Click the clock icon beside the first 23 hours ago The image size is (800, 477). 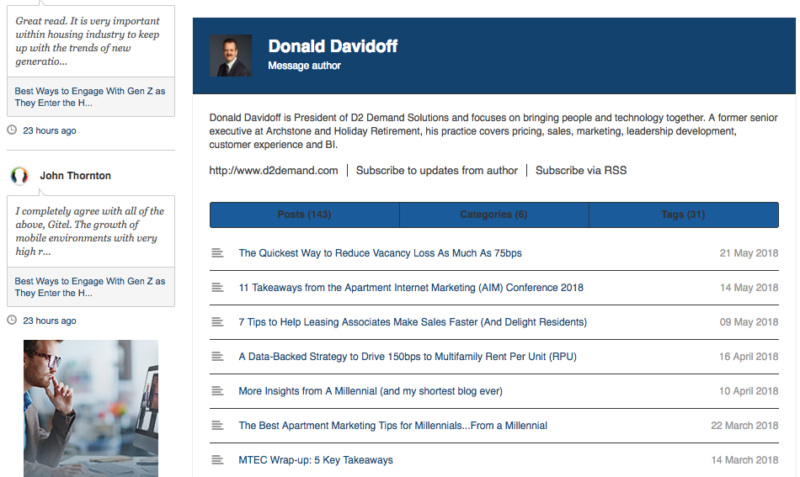point(12,130)
